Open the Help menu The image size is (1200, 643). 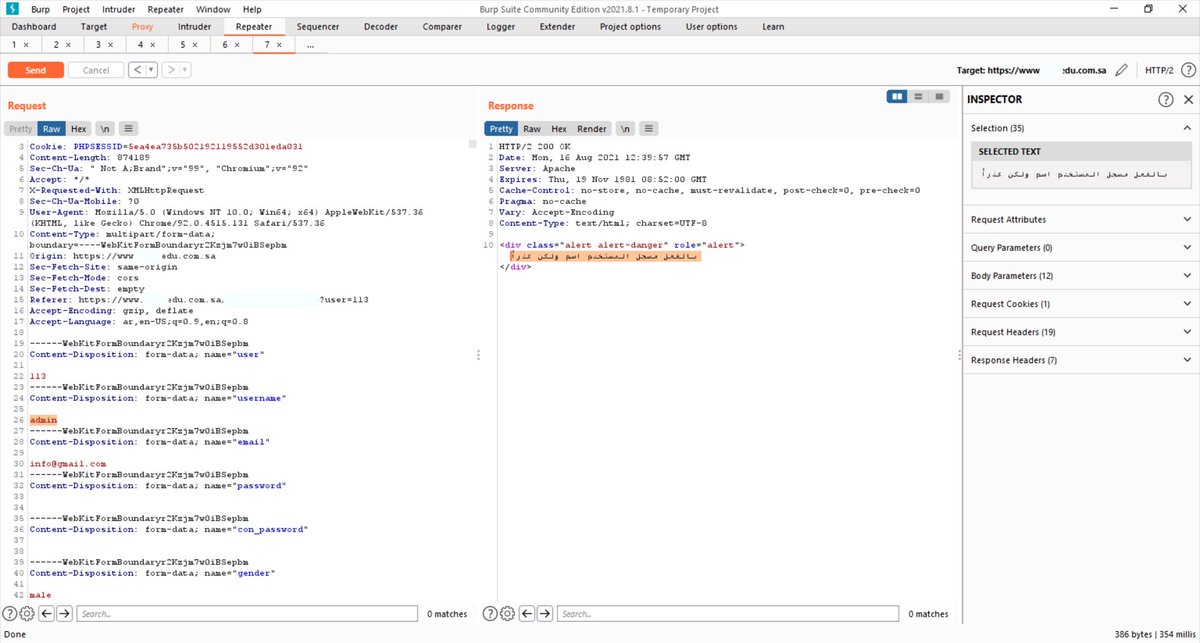pyautogui.click(x=252, y=9)
